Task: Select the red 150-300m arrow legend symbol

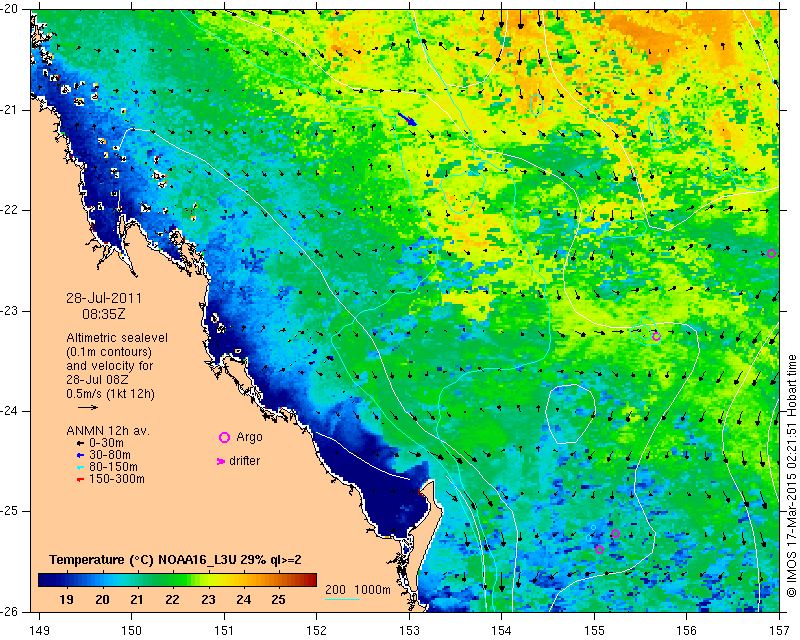Action: point(80,479)
